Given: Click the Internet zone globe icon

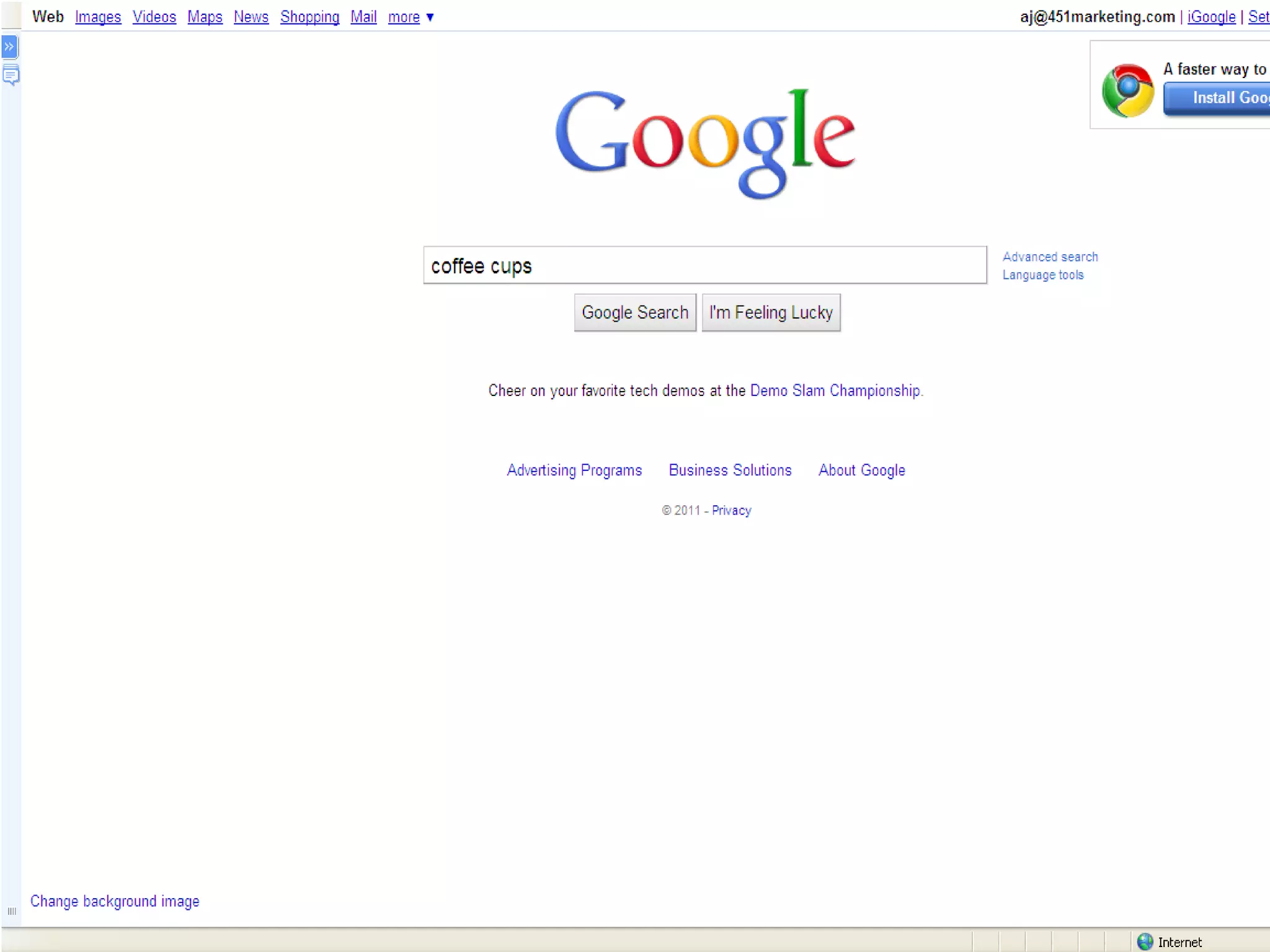Looking at the screenshot, I should pyautogui.click(x=1145, y=941).
